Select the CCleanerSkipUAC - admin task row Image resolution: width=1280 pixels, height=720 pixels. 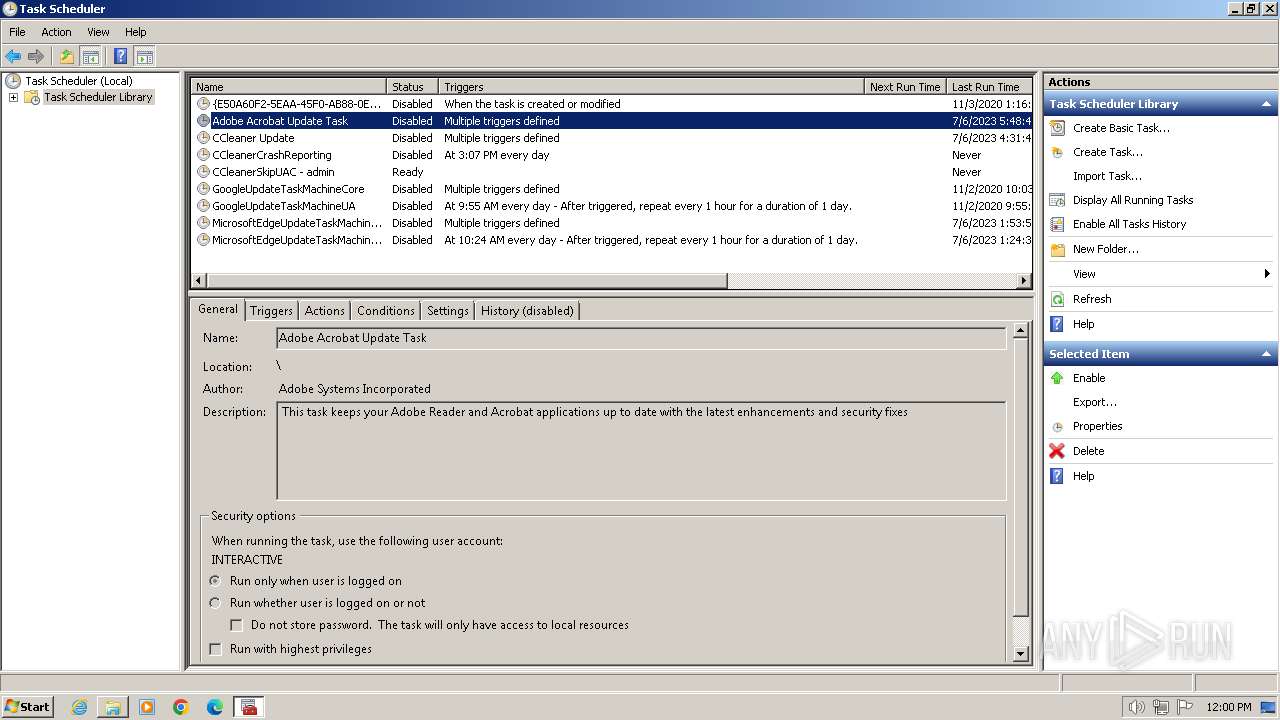click(611, 172)
